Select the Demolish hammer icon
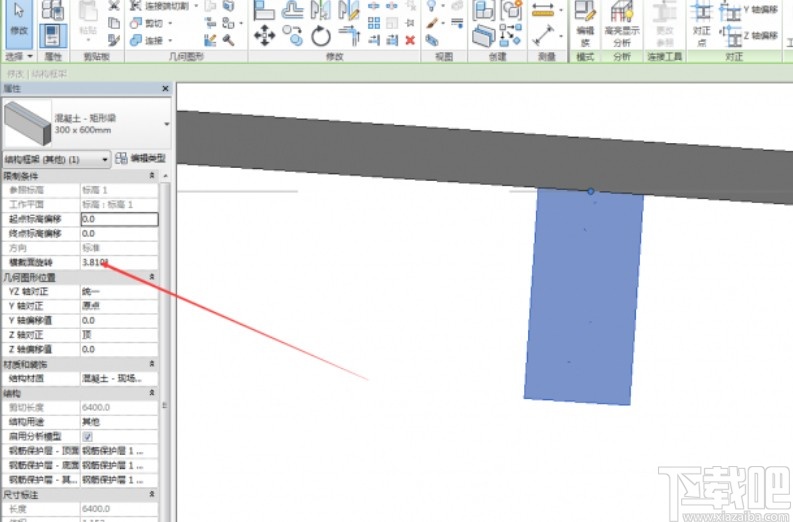Screen dimensions: 793x522 coord(228,40)
